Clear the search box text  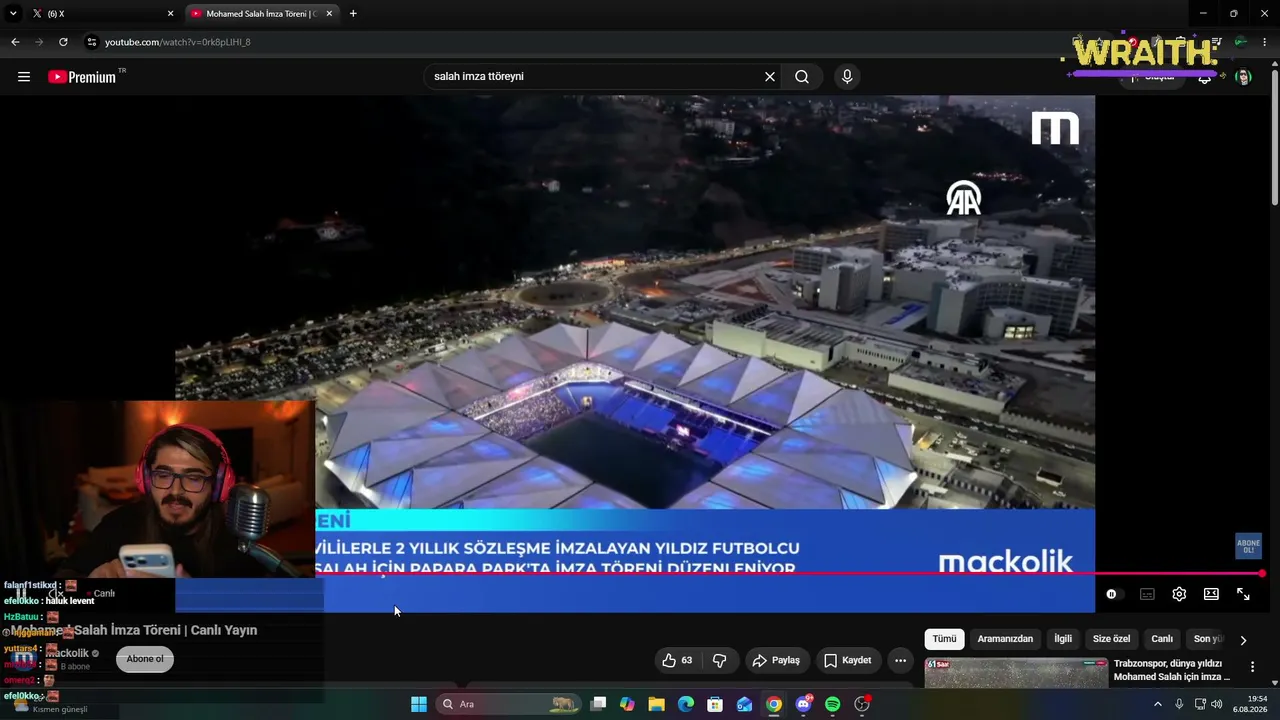770,77
